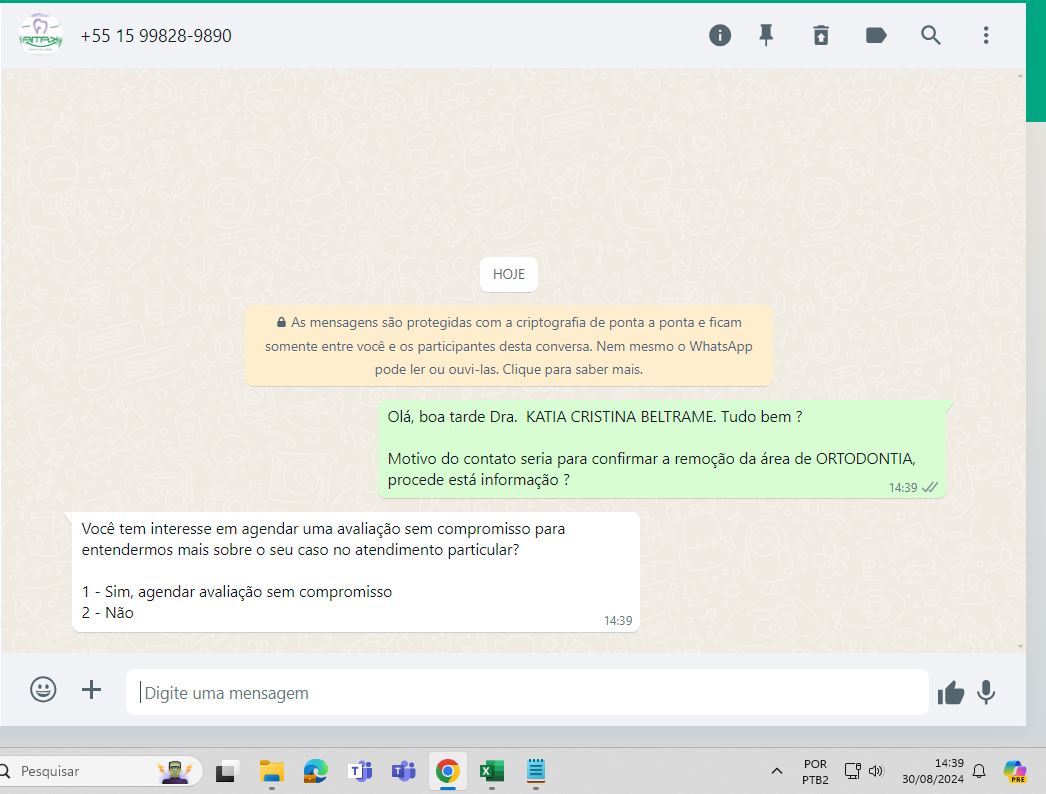Add a label with the tag icon
The image size is (1046, 794).
coord(876,35)
